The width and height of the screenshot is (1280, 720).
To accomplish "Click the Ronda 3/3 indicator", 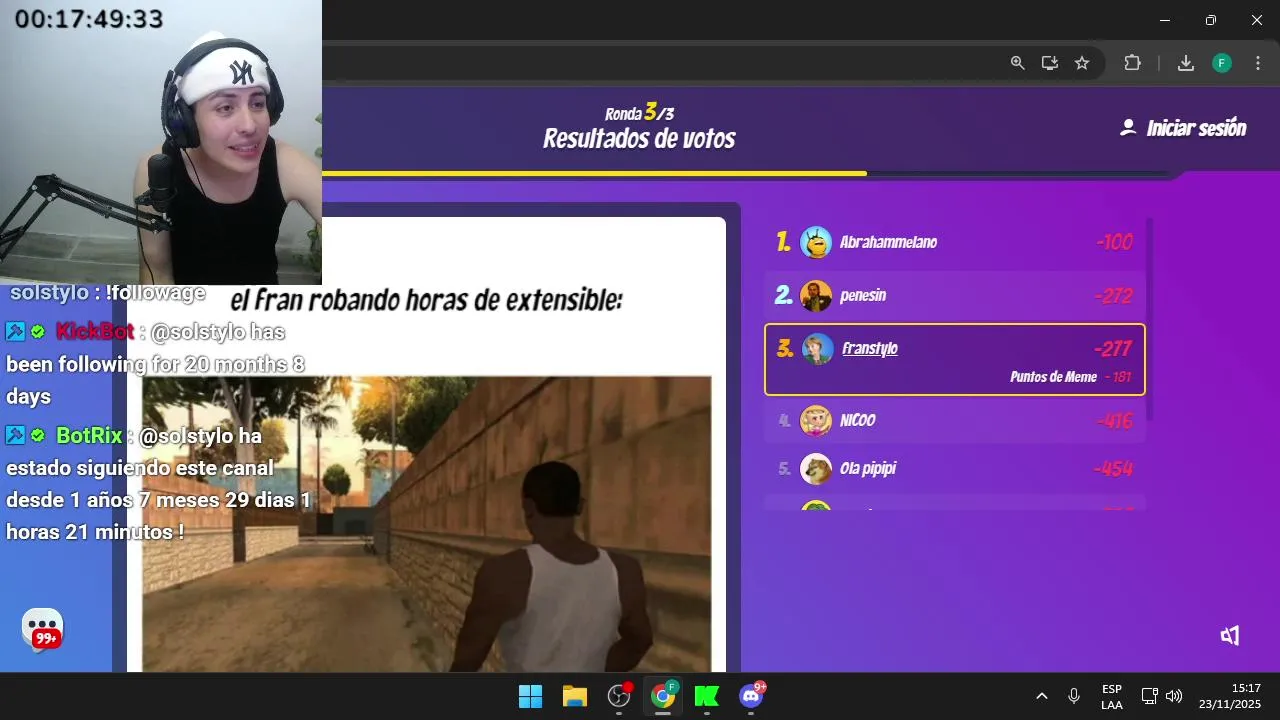I will (x=639, y=112).
